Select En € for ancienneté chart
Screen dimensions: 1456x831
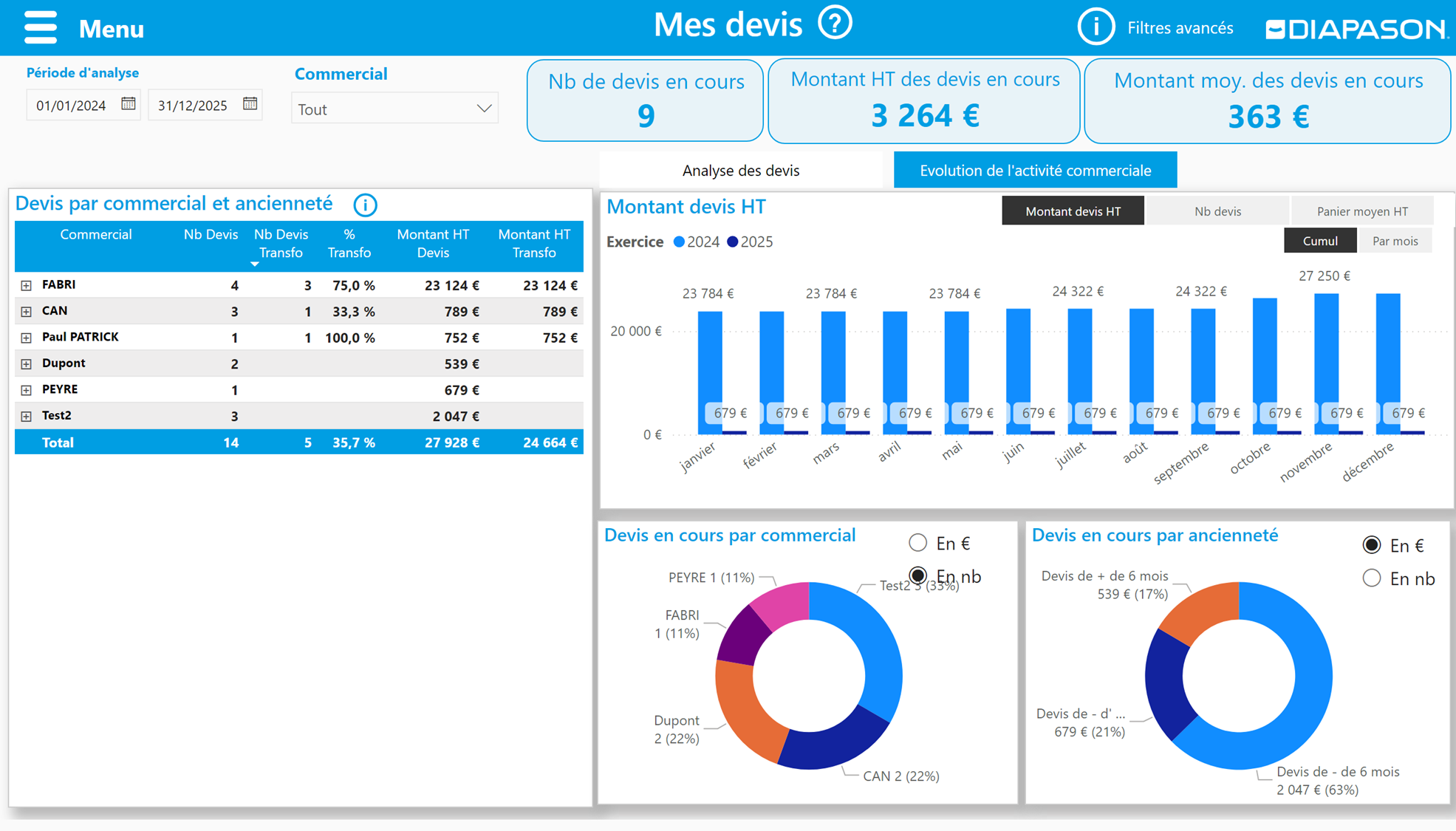coord(1371,545)
